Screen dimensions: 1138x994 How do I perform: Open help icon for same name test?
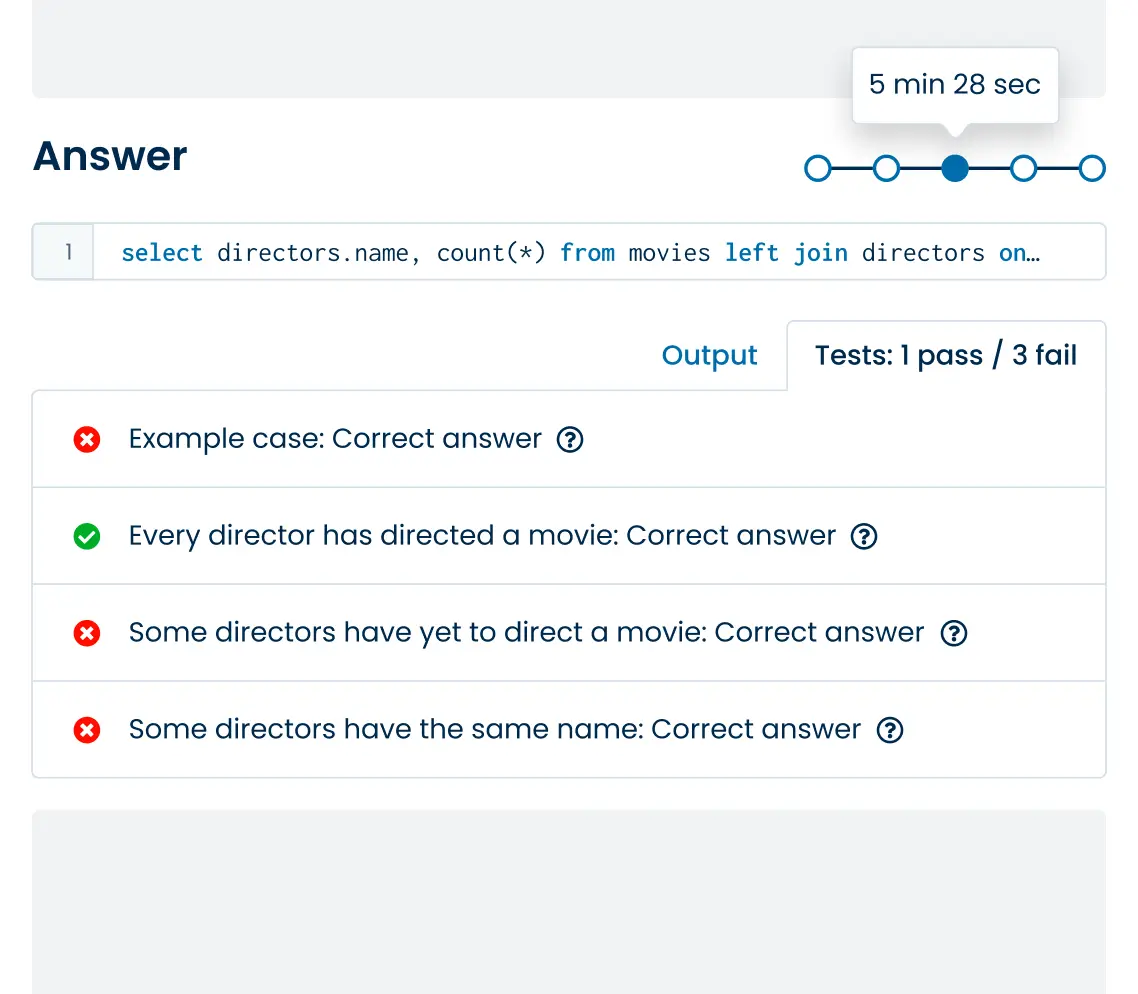(x=889, y=730)
